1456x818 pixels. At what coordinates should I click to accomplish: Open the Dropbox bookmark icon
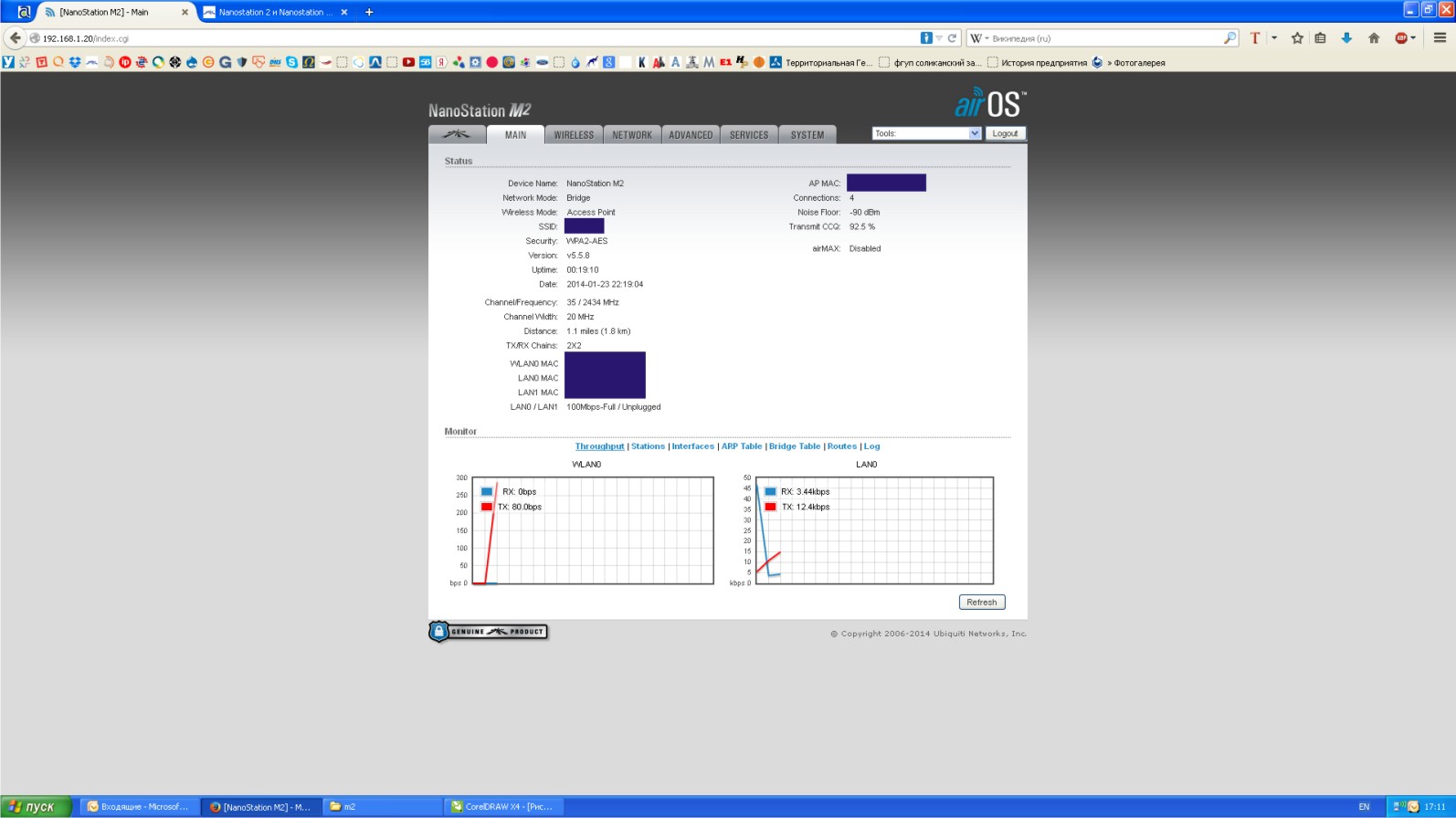[x=74, y=62]
